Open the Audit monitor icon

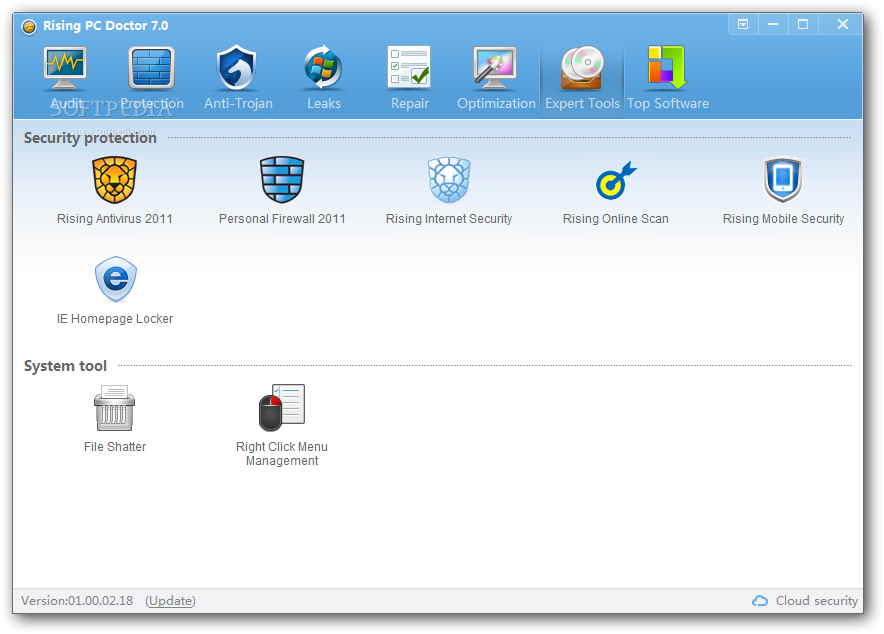coord(65,68)
